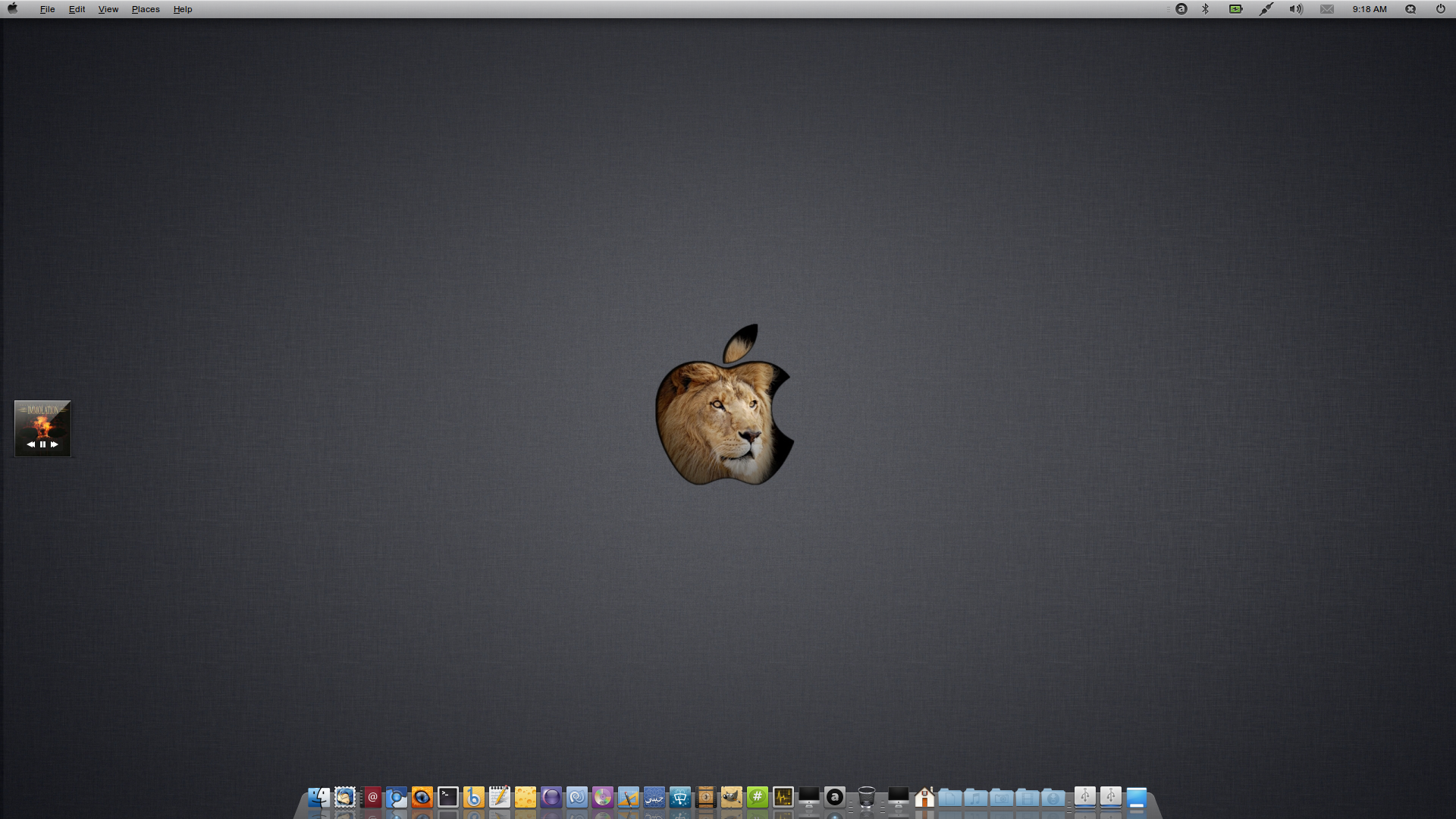Click the first black monitor dock icon
1456x819 pixels.
(809, 798)
